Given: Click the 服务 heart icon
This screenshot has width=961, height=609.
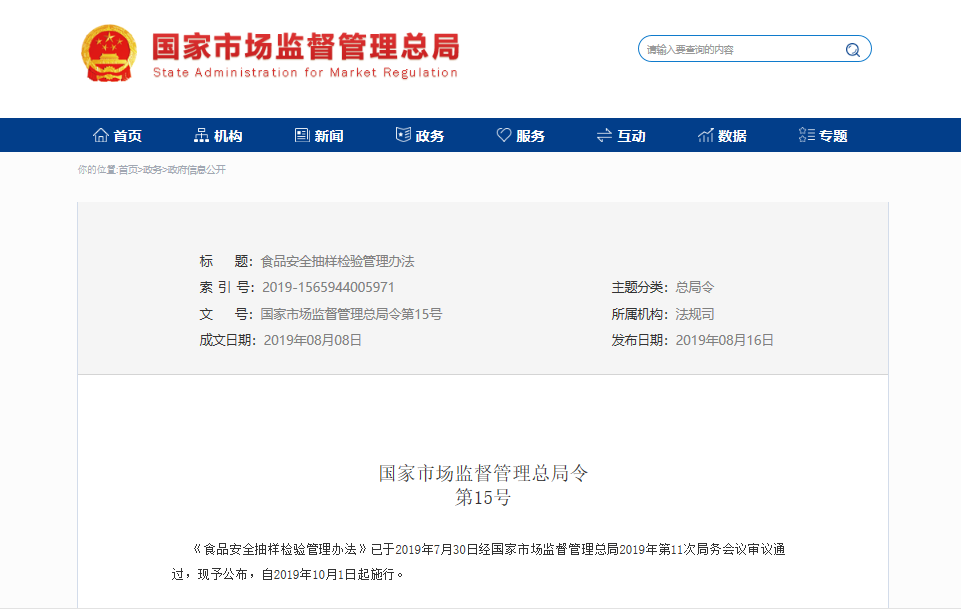Looking at the screenshot, I should click(x=504, y=136).
